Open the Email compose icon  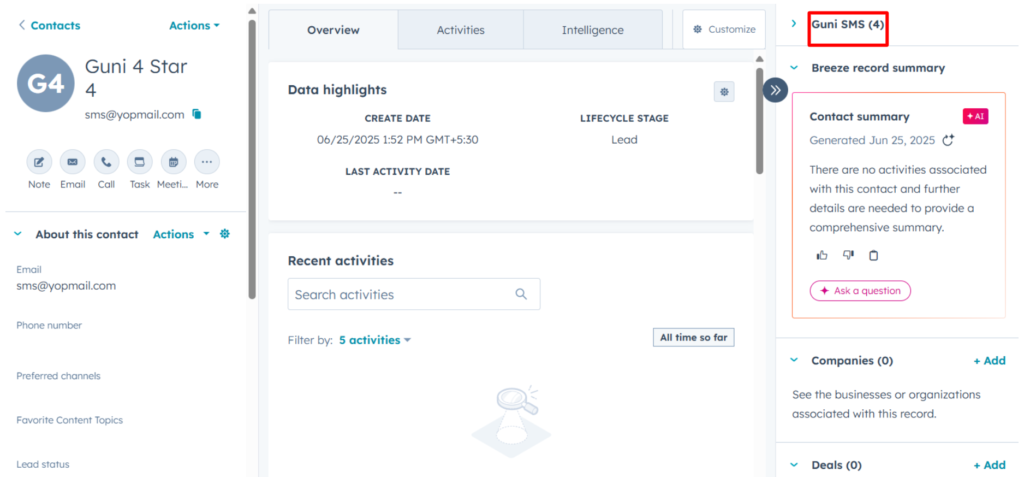[72, 161]
